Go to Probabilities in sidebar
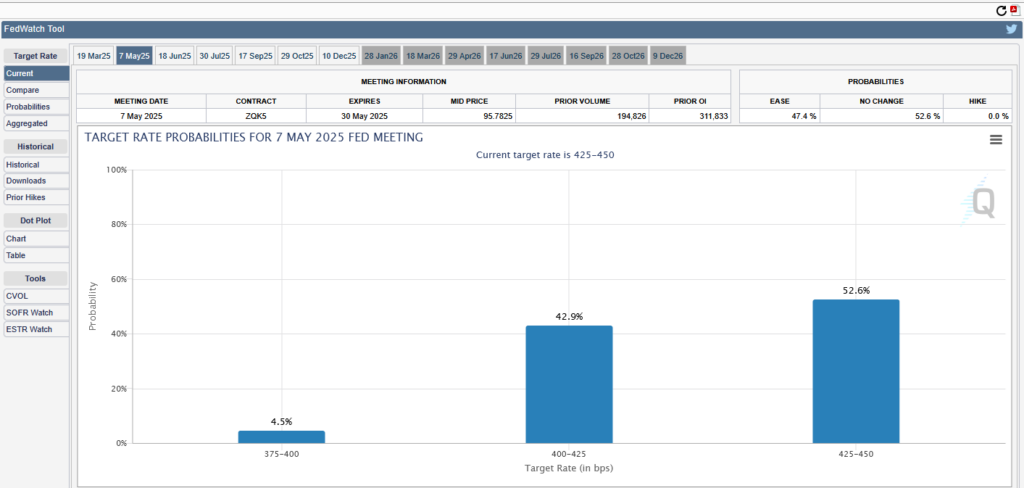This screenshot has width=1024, height=488. pyautogui.click(x=36, y=107)
